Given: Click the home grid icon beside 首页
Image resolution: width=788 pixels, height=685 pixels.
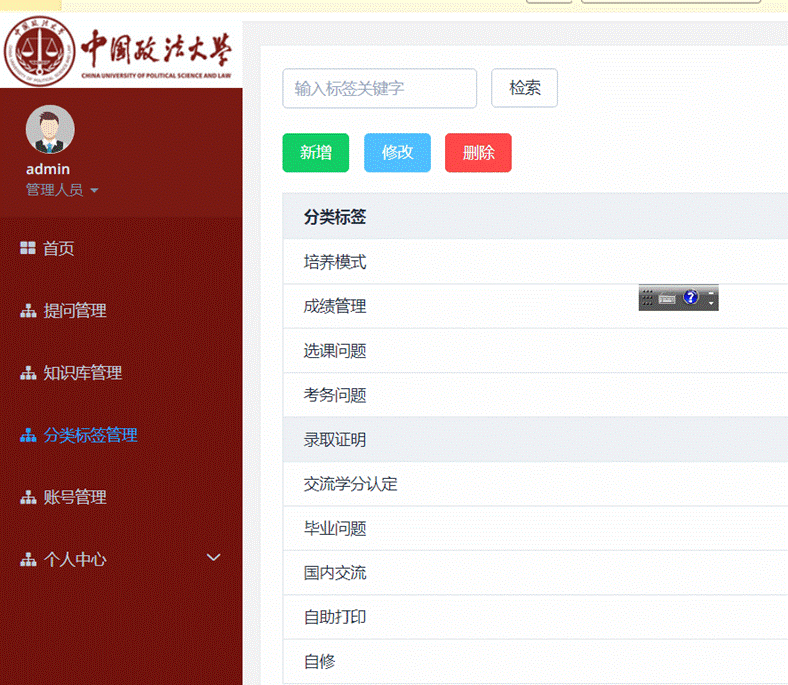Looking at the screenshot, I should point(28,248).
